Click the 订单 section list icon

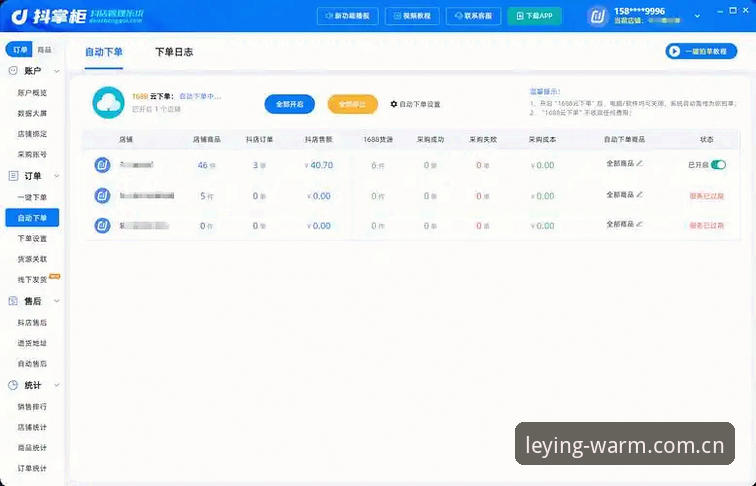pos(14,176)
